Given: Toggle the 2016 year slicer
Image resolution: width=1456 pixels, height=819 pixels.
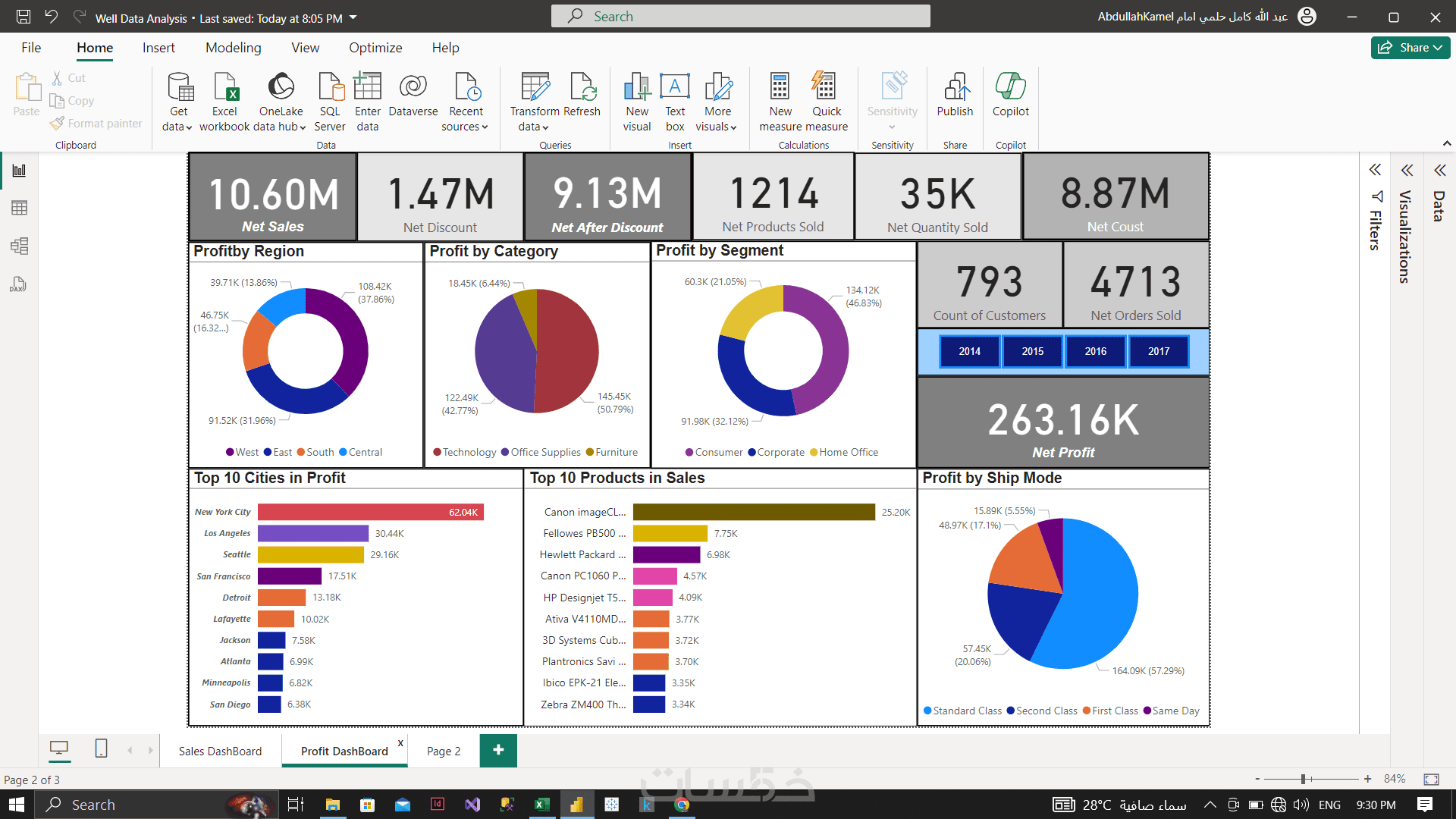Looking at the screenshot, I should click(1095, 351).
